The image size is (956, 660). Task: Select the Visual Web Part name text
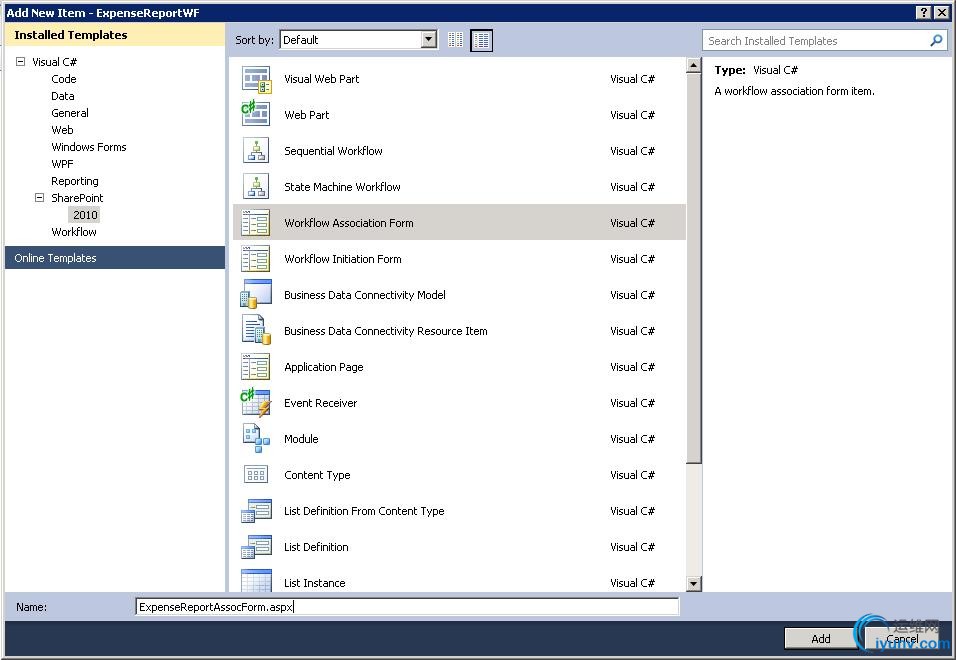point(321,79)
